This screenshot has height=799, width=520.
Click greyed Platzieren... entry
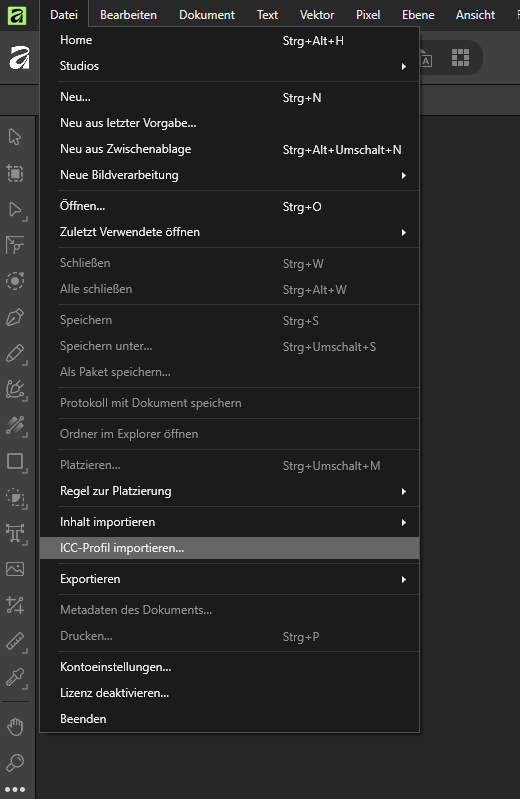tap(229, 465)
